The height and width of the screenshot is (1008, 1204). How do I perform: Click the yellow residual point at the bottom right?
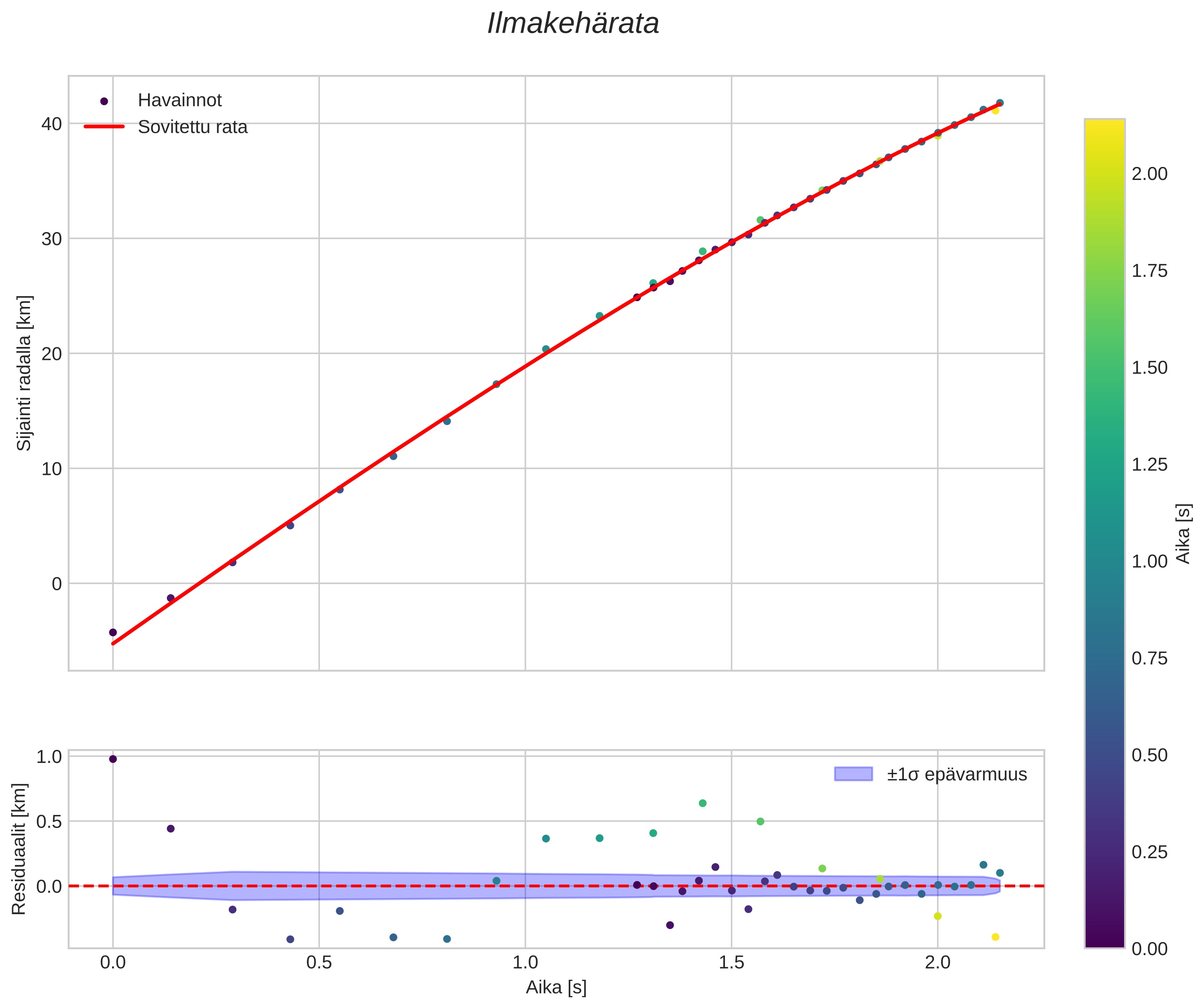click(995, 937)
